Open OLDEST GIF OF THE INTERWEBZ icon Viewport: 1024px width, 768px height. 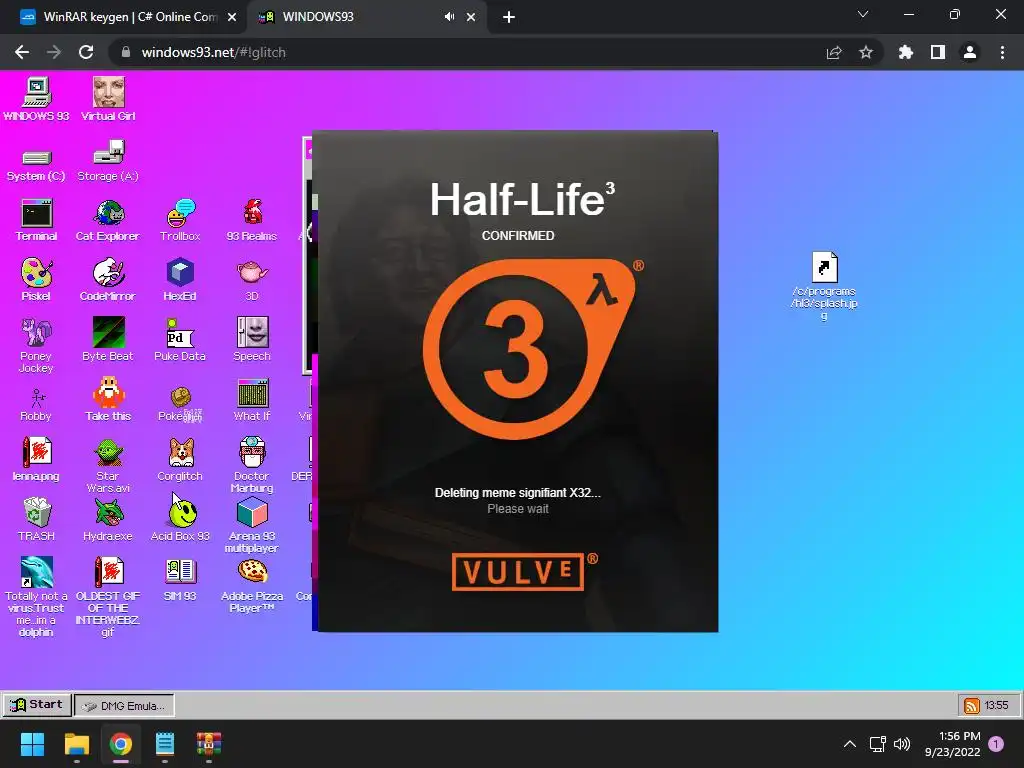click(x=108, y=597)
